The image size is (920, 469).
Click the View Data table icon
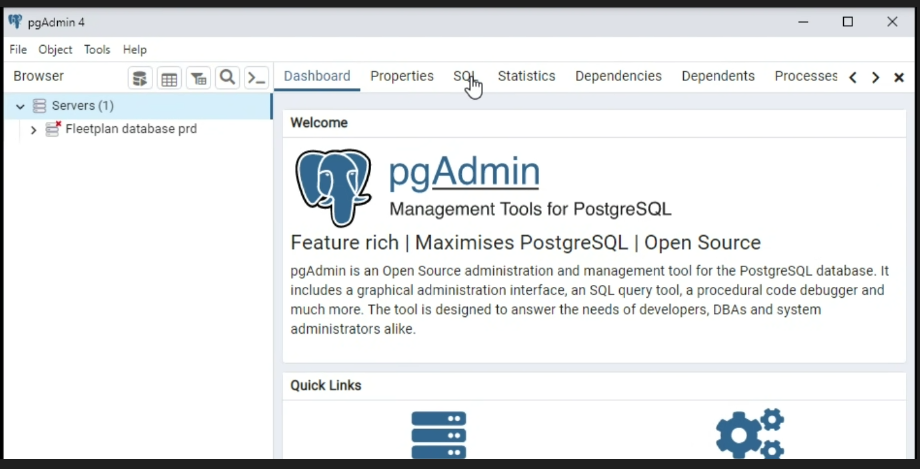click(170, 78)
